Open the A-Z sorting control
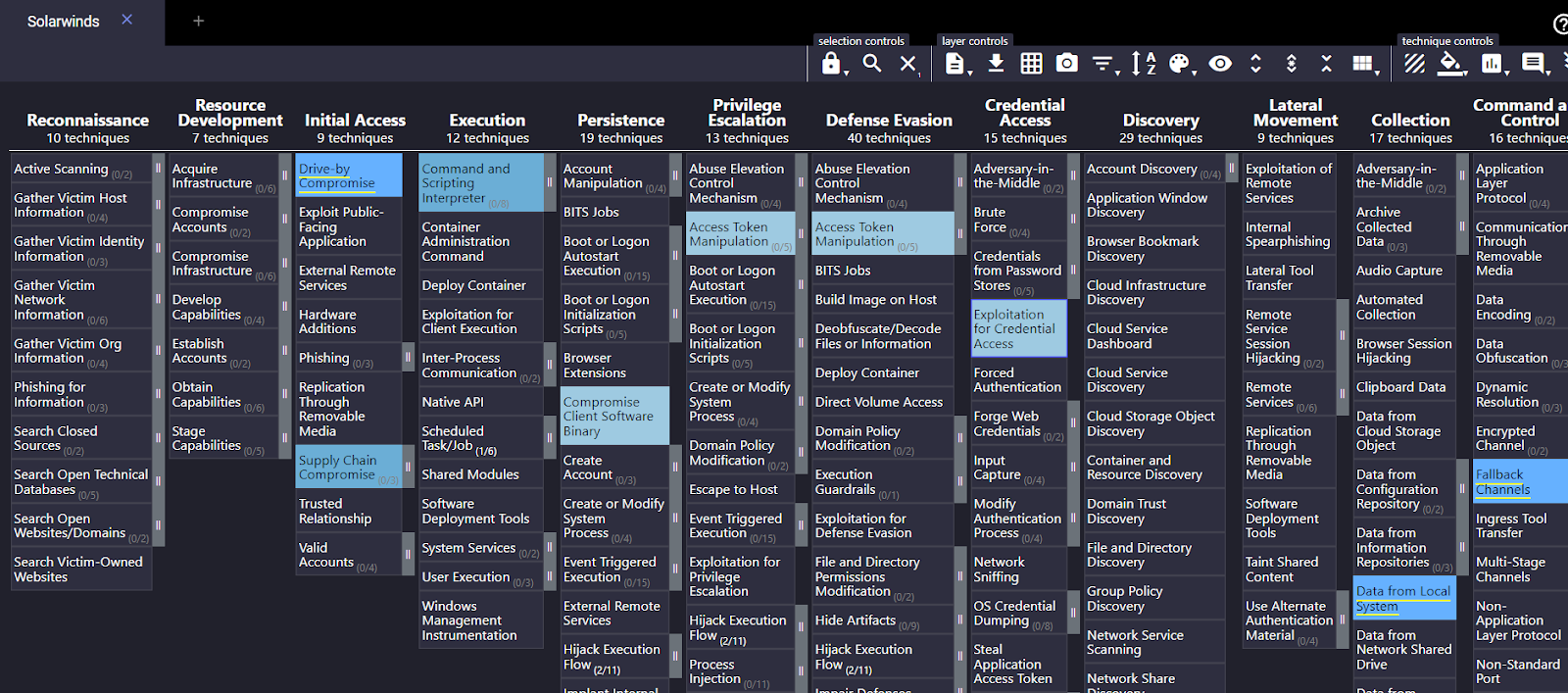1568x693 pixels. (x=1144, y=64)
